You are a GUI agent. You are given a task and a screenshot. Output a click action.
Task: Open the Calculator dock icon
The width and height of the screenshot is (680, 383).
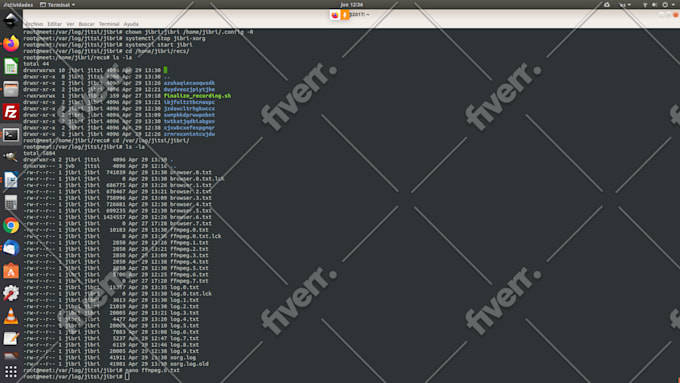pos(11,203)
